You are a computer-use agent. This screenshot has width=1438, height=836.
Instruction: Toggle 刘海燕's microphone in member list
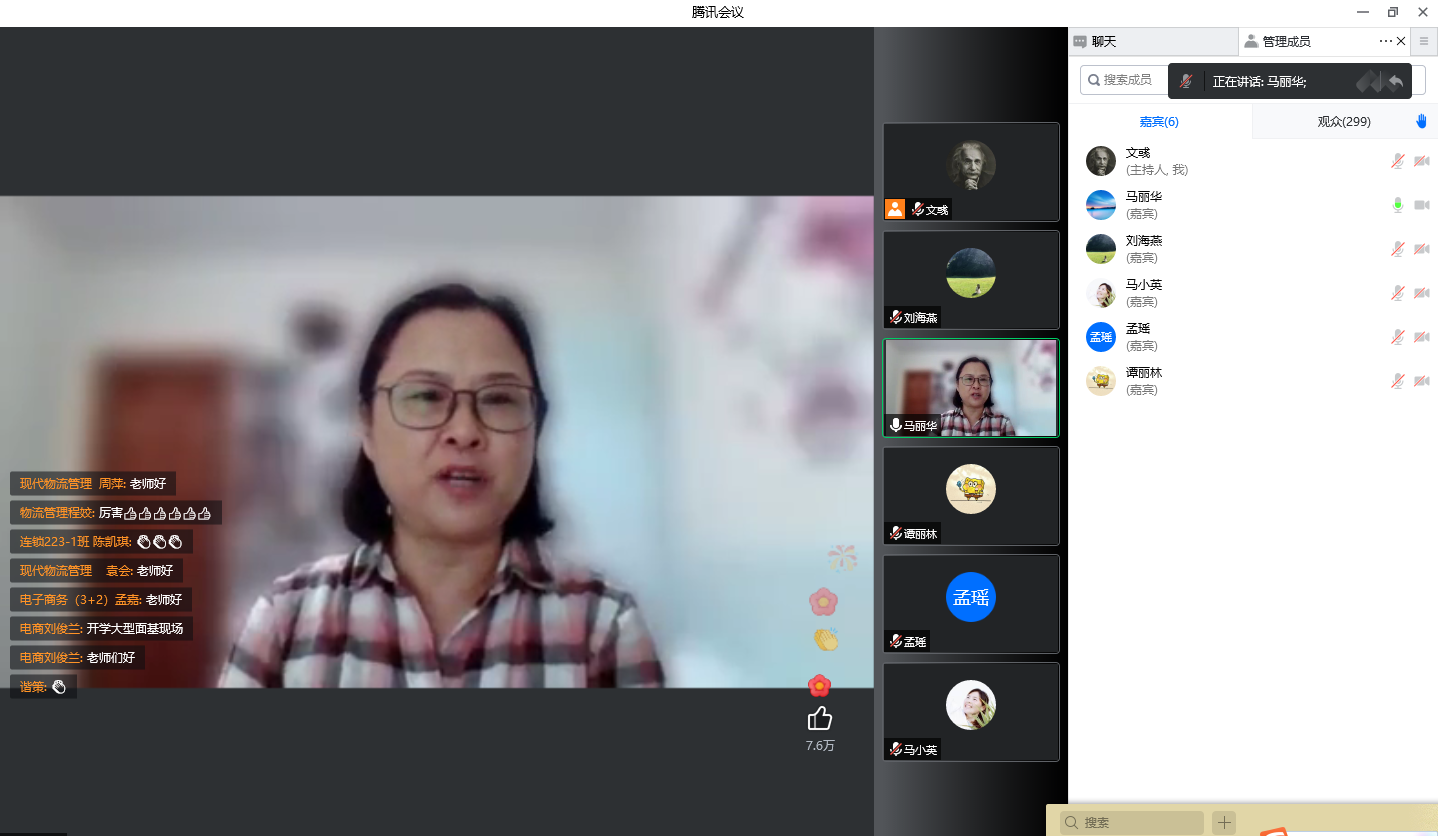tap(1398, 249)
